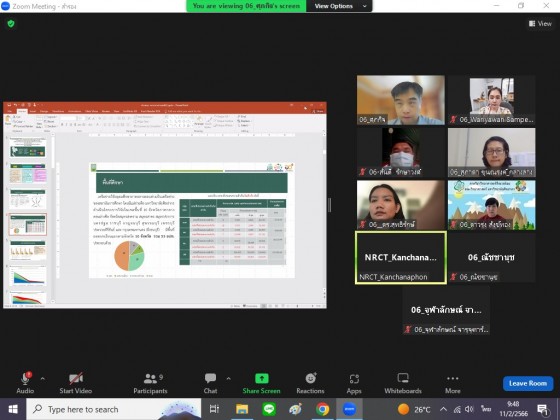Open LINE app from the taskbar
560x420 pixels.
click(269, 409)
